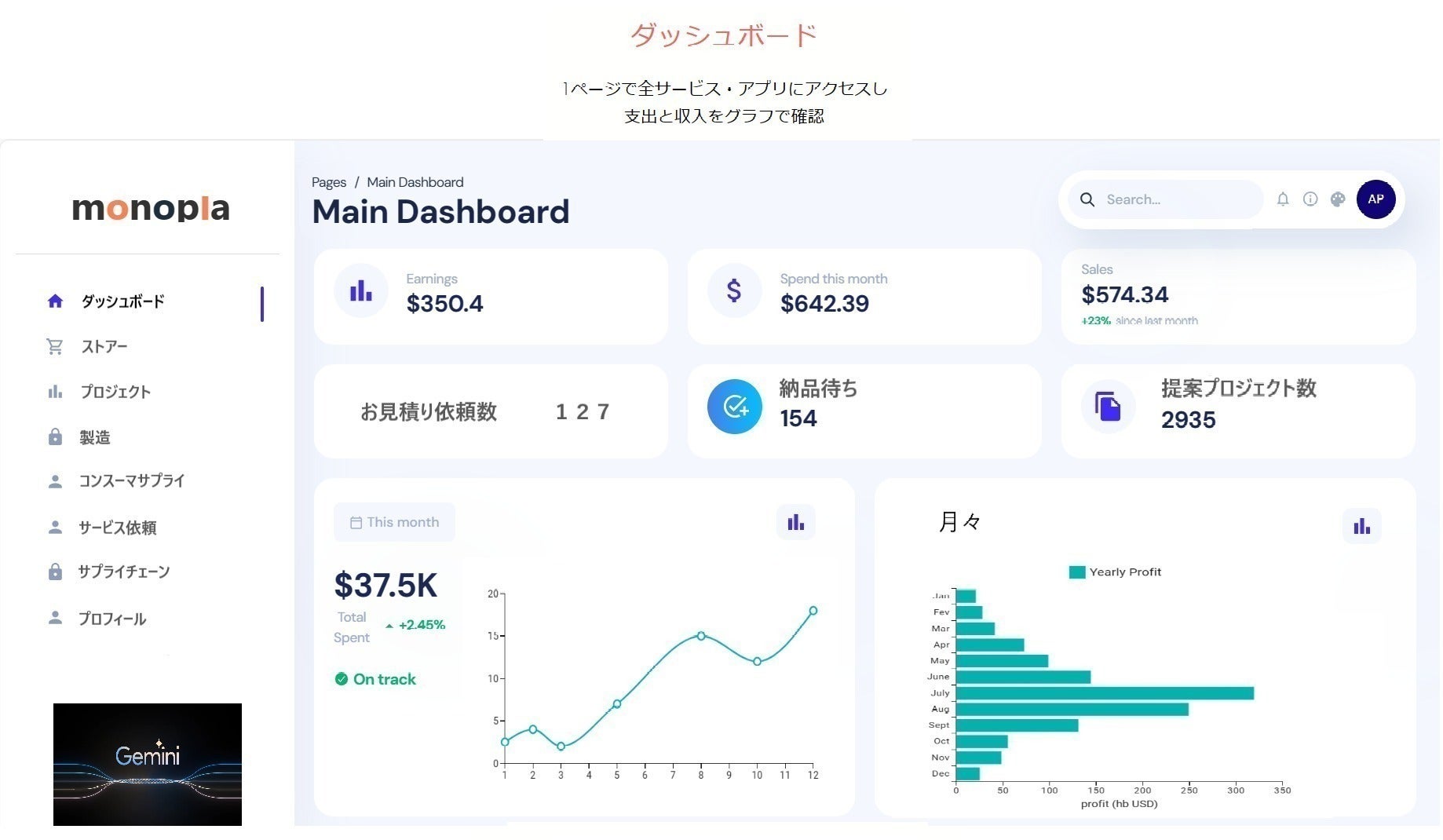
Task: Open ストアー in the sidebar
Action: tap(104, 347)
